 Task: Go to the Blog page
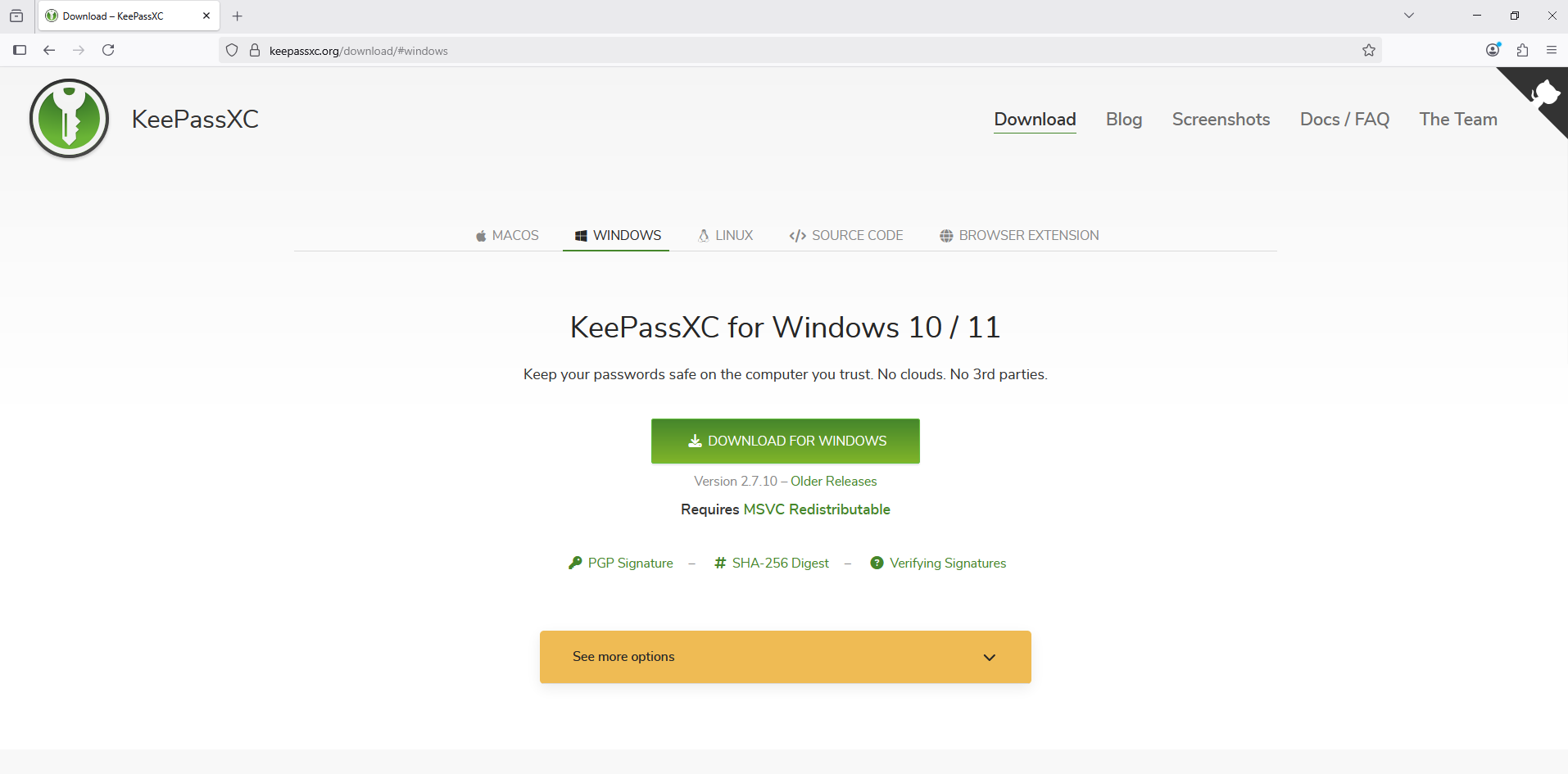(x=1124, y=120)
